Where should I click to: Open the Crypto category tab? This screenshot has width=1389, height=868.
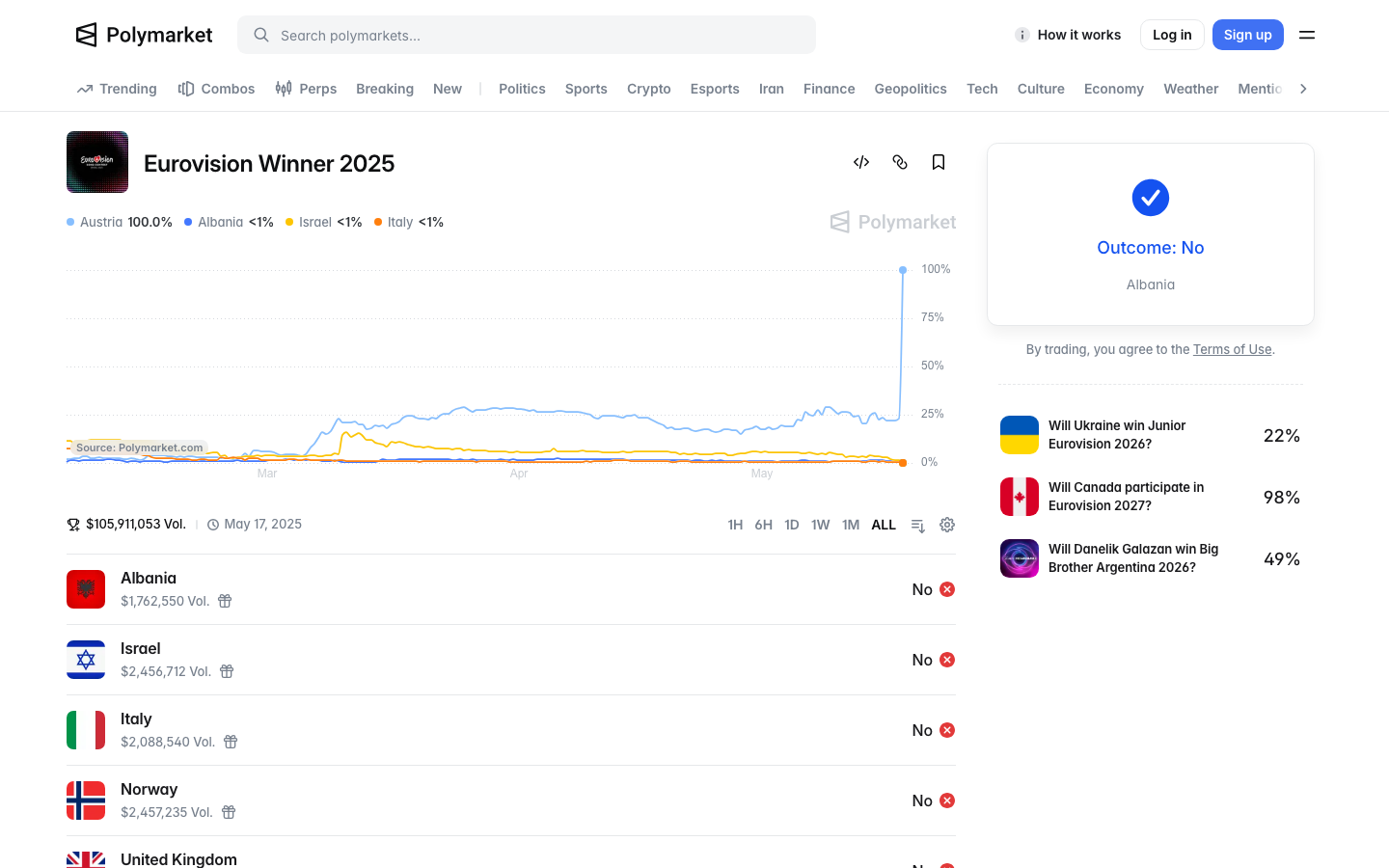pos(649,89)
